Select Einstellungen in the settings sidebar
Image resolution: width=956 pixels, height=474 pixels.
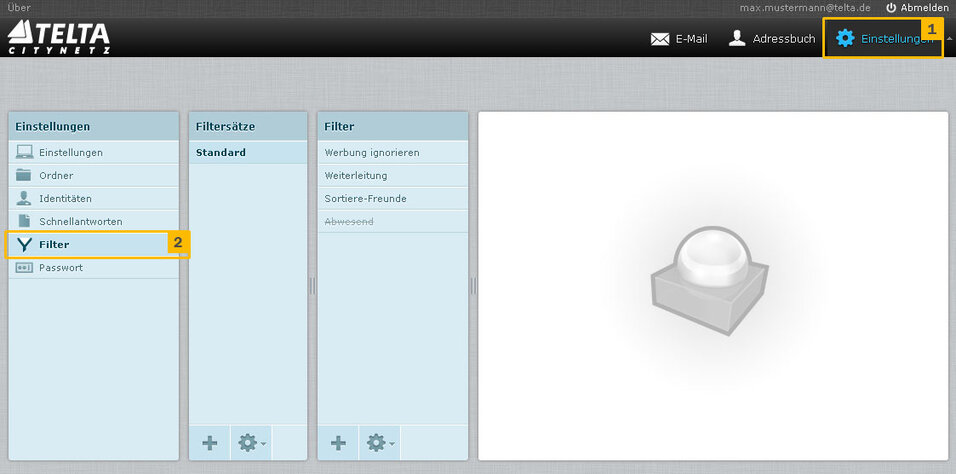pyautogui.click(x=94, y=153)
